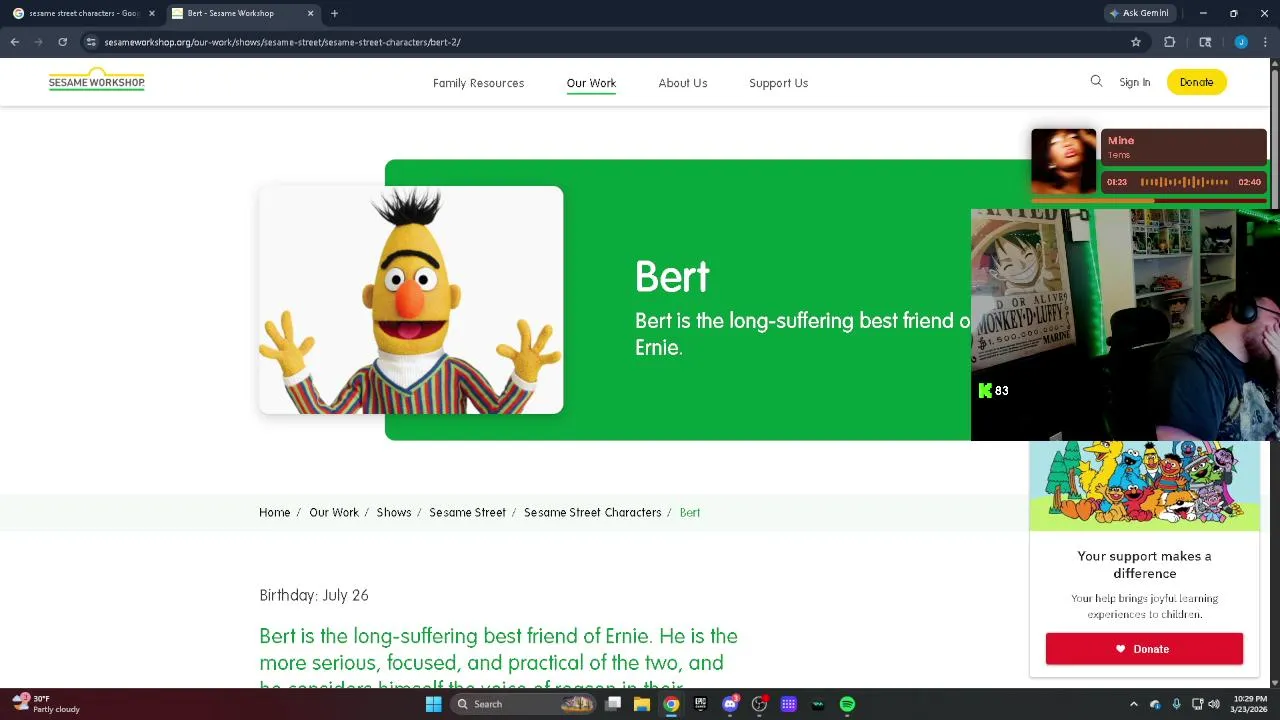1280x720 pixels.
Task: Open the volume tray icon
Action: tap(1214, 704)
